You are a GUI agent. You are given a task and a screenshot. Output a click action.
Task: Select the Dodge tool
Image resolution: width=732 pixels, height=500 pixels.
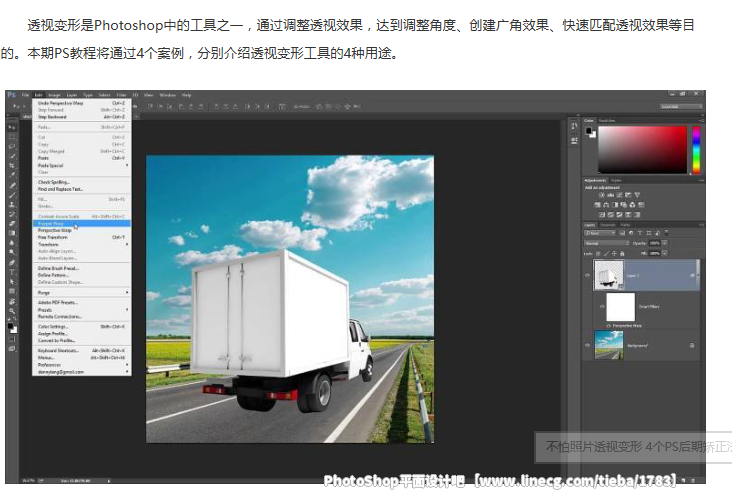12,252
